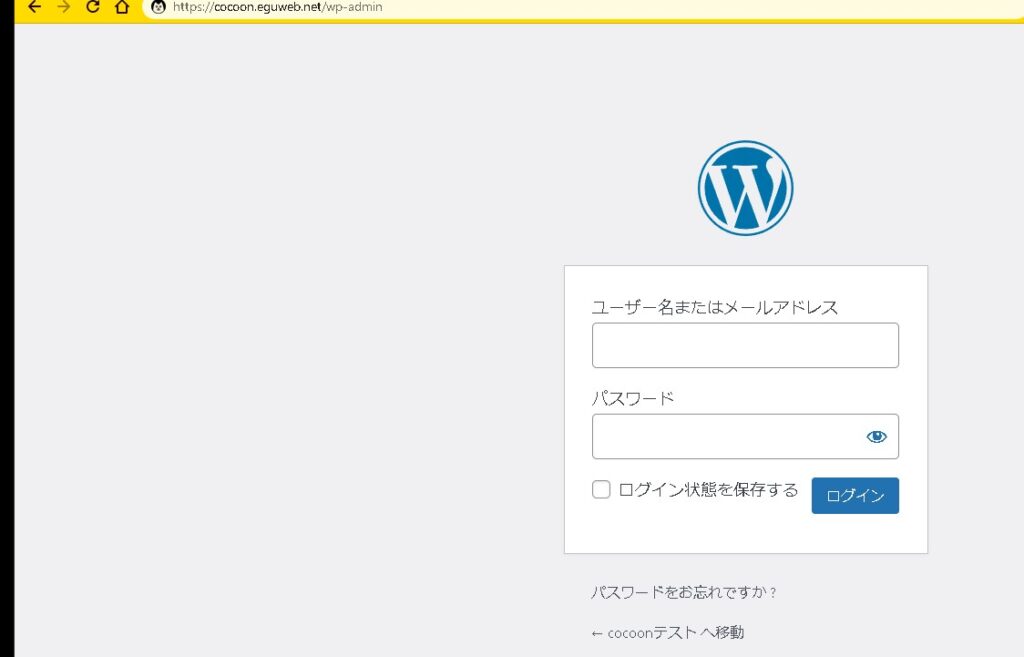Follow the ← cocoonテスト へ移動 link
Viewport: 1024px width, 657px height.
pos(667,633)
